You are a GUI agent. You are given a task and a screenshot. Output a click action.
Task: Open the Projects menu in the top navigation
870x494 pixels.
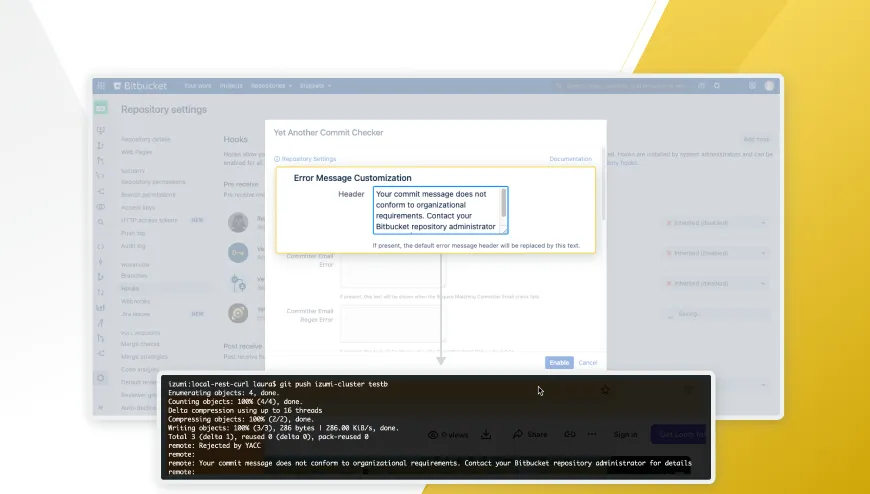coord(231,86)
